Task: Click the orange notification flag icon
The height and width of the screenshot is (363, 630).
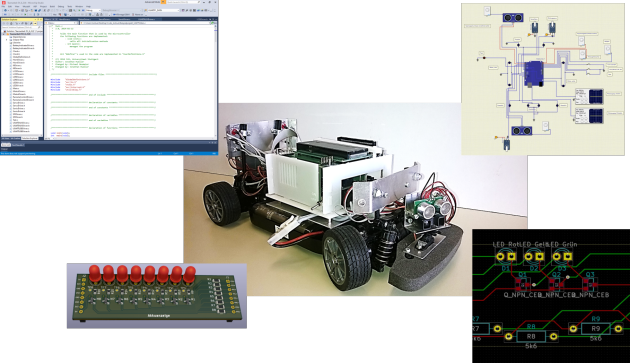Action: point(163,2)
